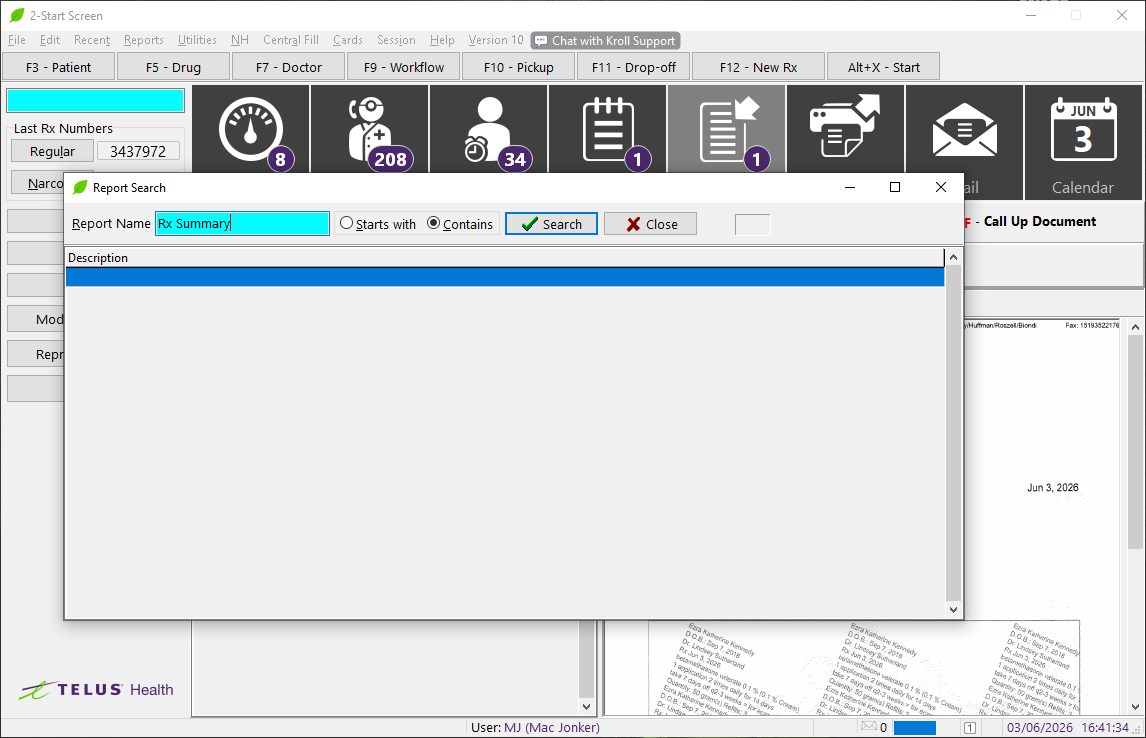Click F7 - Doctor button

289,67
